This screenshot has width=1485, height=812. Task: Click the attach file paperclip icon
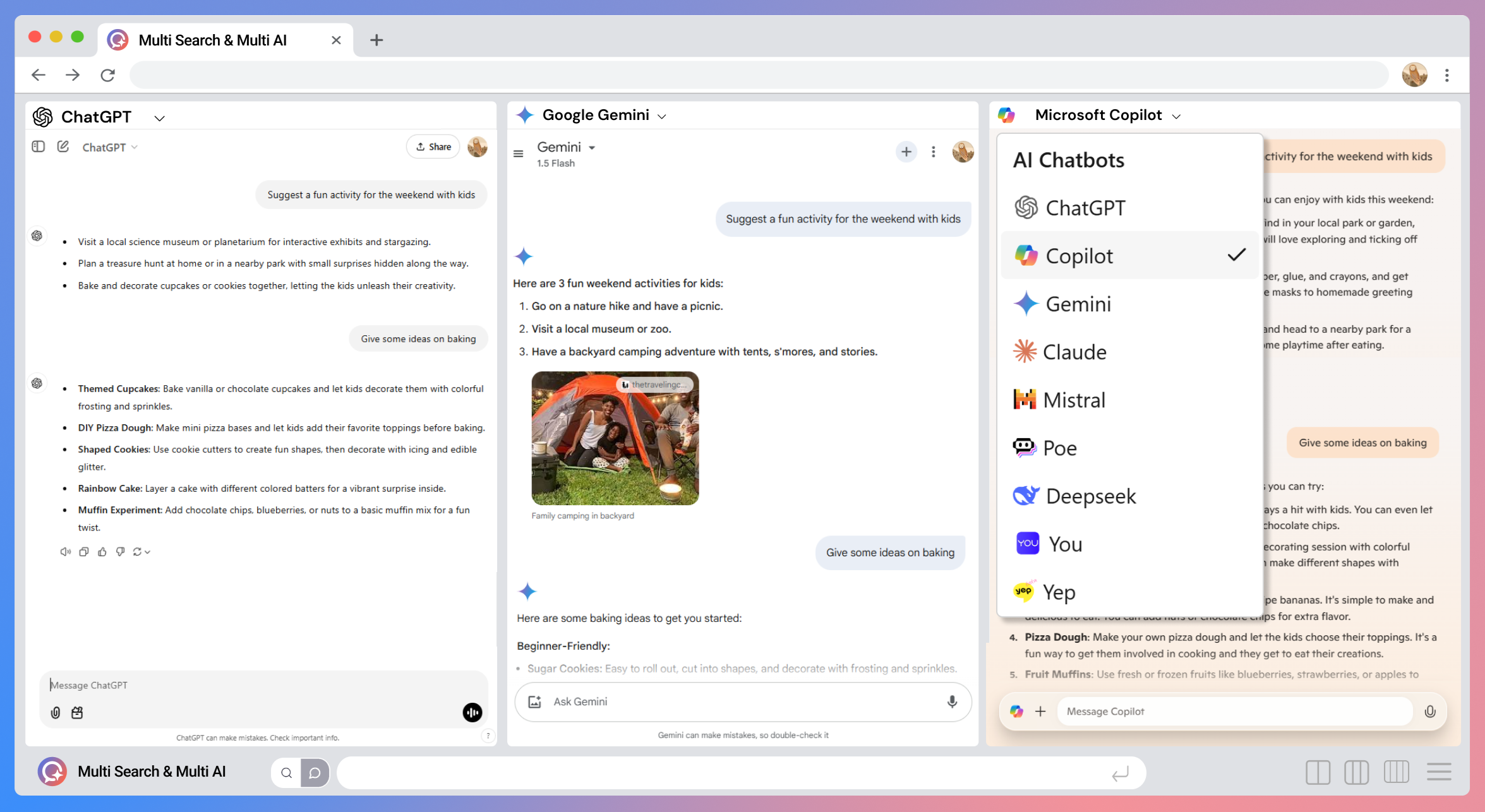coord(56,712)
